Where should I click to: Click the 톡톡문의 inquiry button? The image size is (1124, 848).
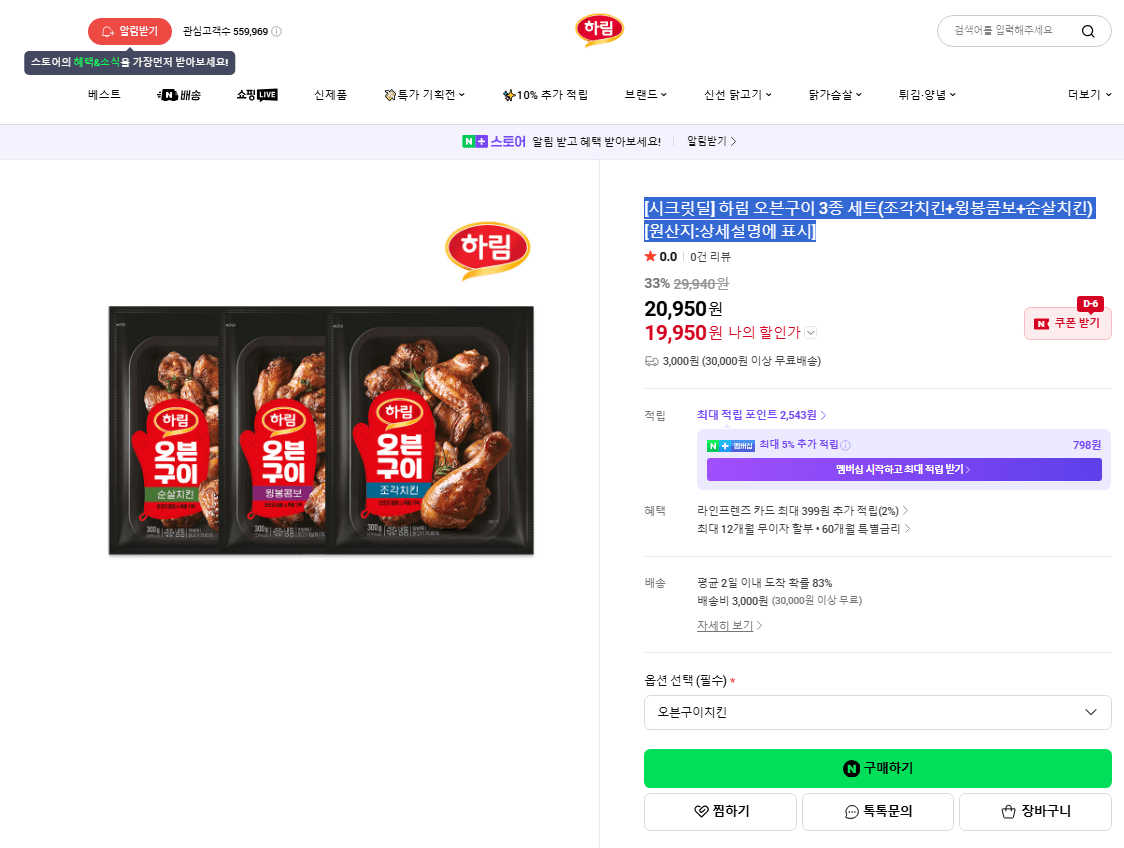tap(878, 811)
